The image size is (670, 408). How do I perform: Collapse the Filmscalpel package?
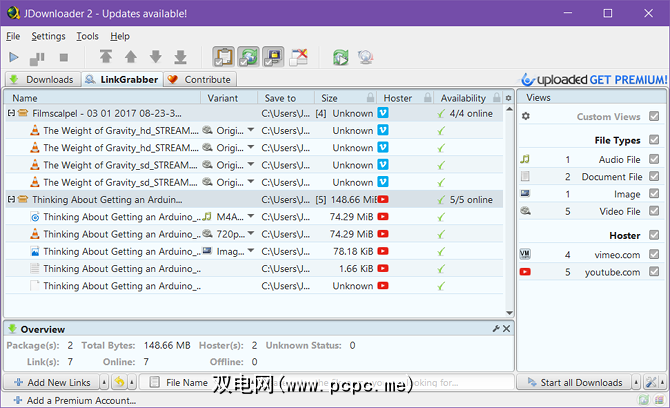(x=11, y=113)
